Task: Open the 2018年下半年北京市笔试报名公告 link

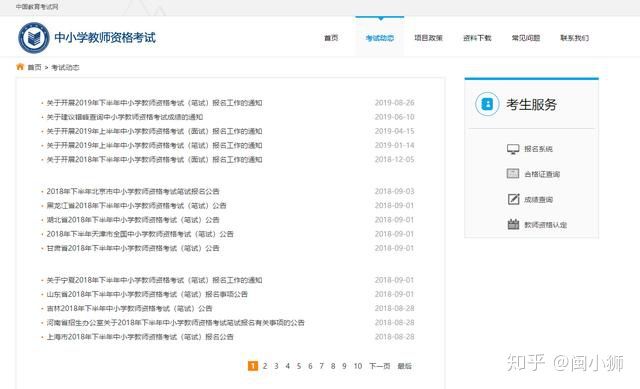Action: [x=133, y=191]
